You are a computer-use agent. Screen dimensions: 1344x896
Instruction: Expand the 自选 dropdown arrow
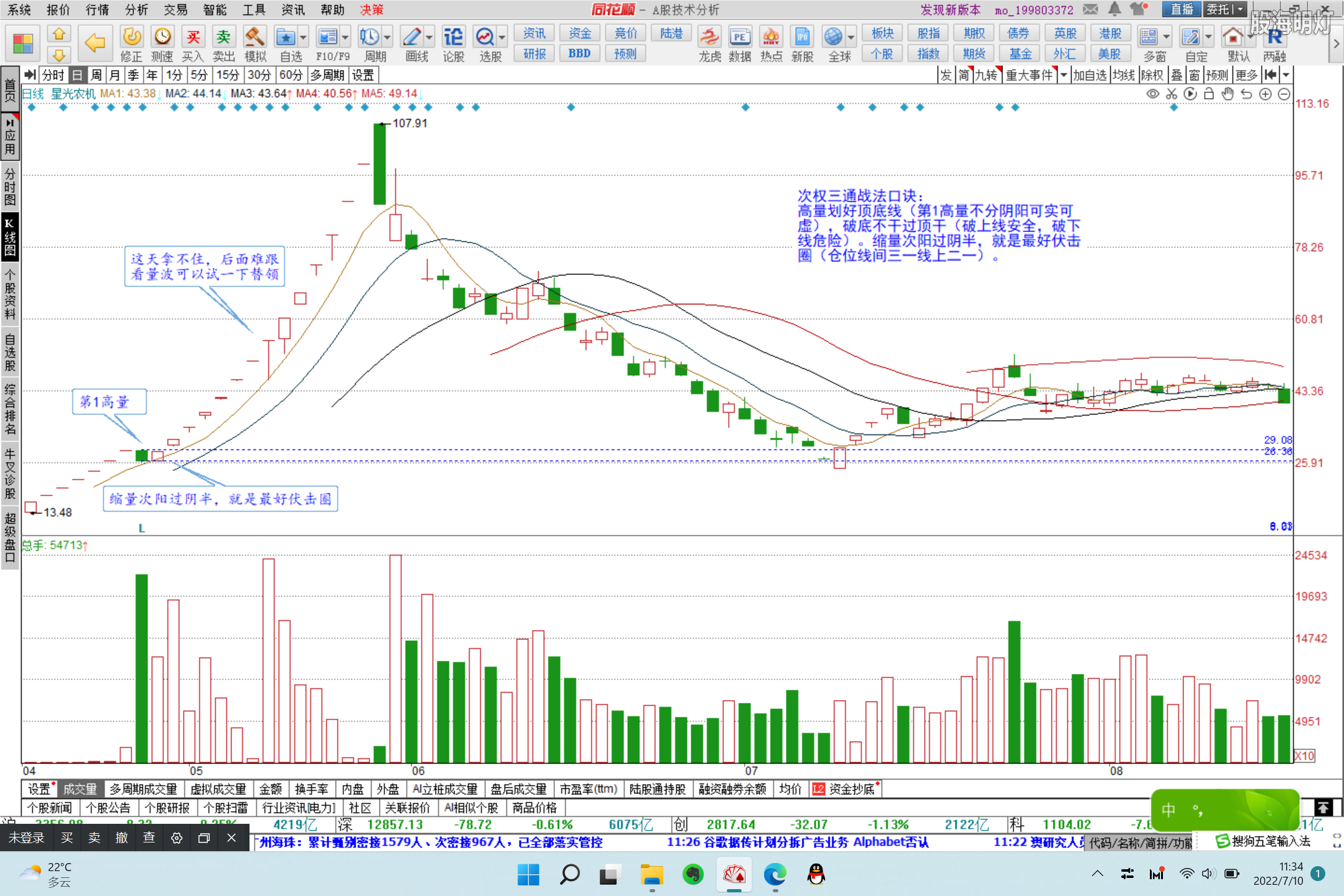pyautogui.click(x=304, y=37)
